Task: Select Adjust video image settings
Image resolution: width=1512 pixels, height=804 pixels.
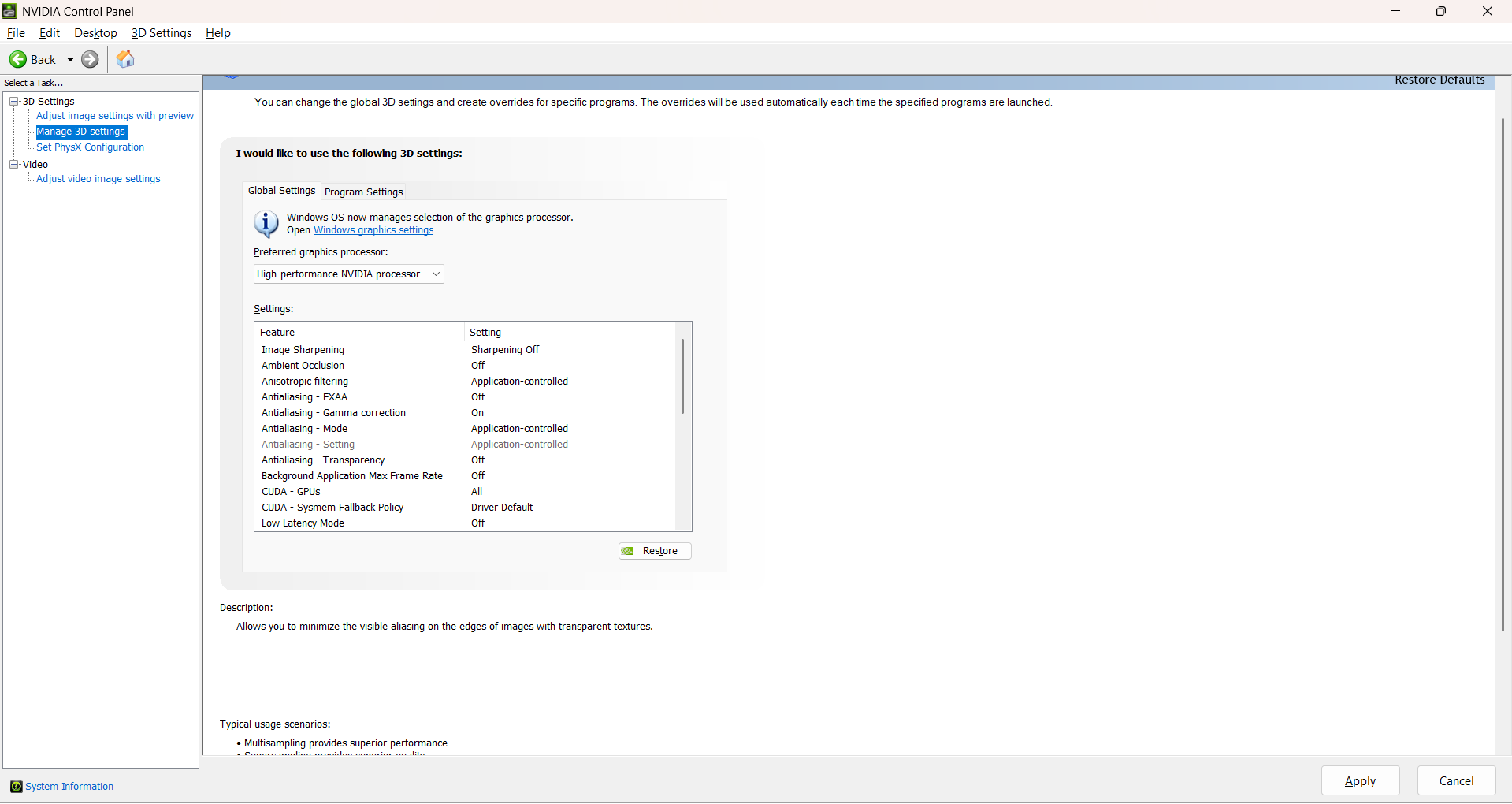Action: coord(98,179)
